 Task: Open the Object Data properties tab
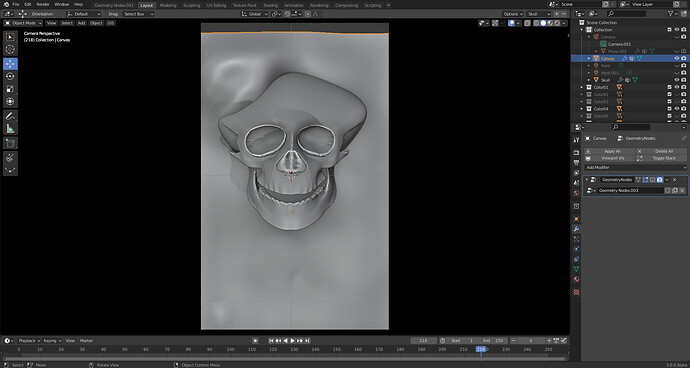pos(576,269)
